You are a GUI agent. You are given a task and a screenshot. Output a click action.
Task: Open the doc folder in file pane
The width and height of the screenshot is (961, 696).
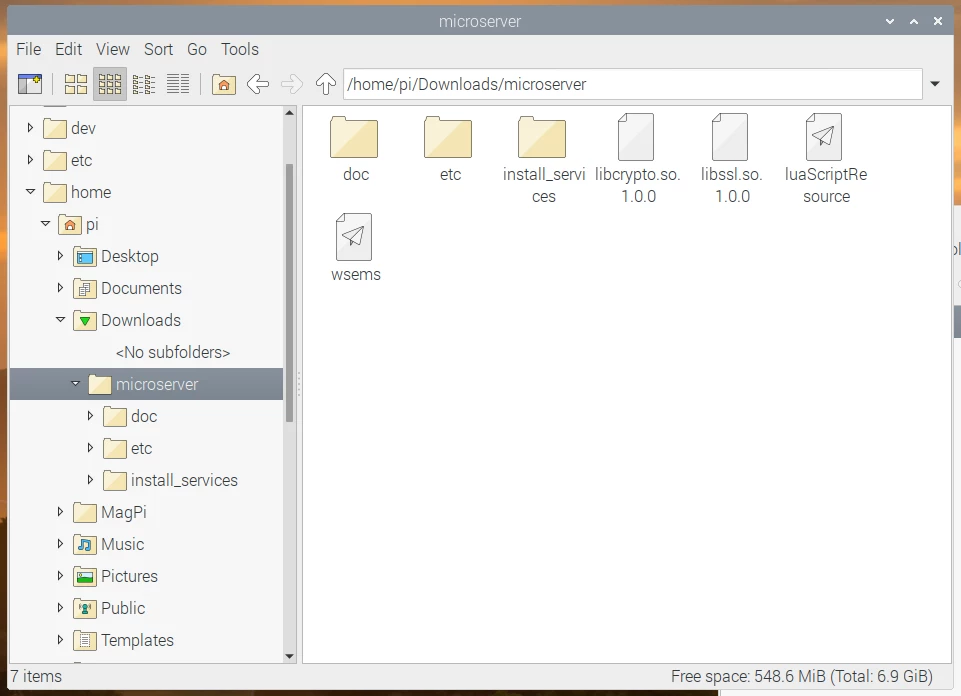[x=354, y=140]
